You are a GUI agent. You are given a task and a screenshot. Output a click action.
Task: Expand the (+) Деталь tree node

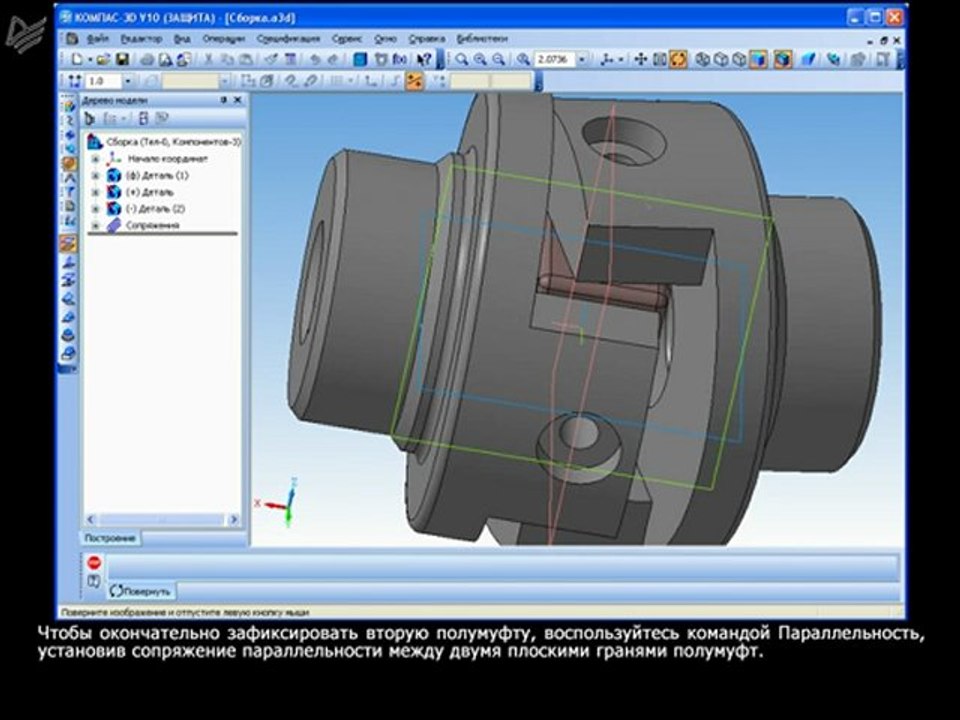coord(96,192)
